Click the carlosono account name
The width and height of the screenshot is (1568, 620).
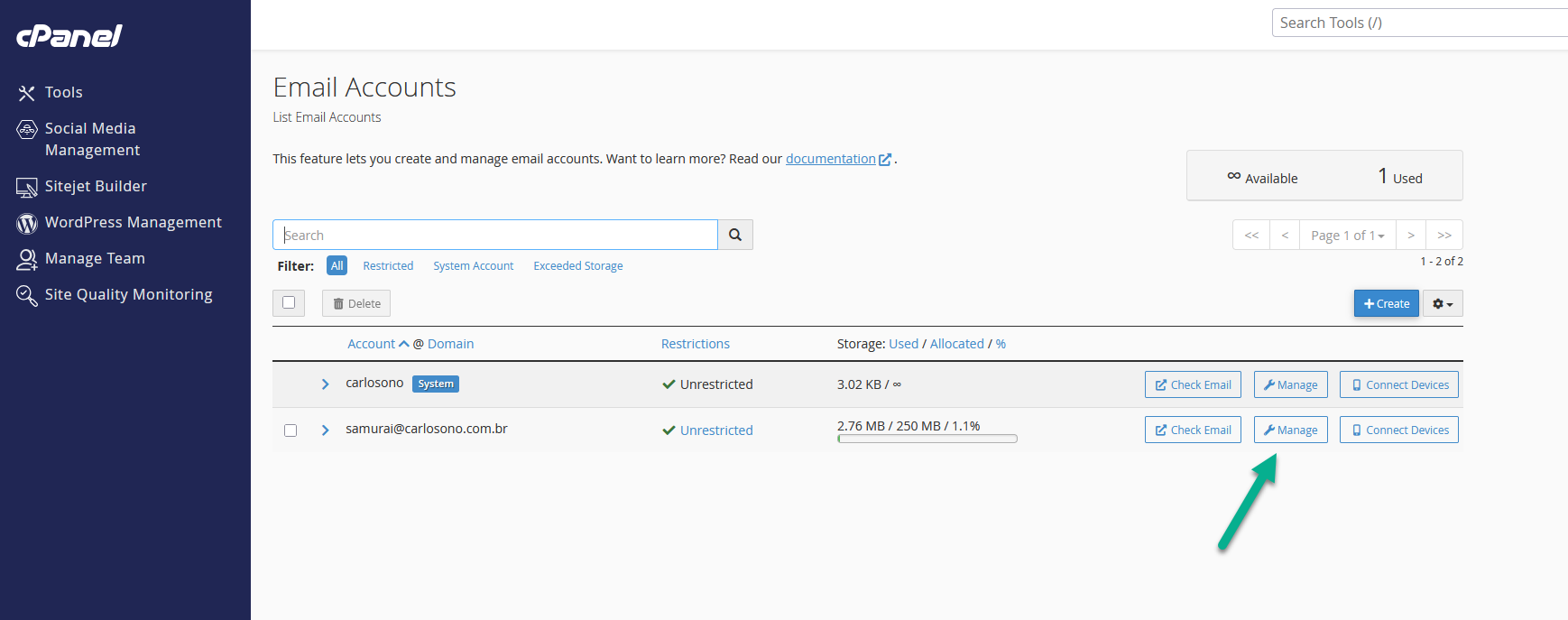(x=374, y=383)
